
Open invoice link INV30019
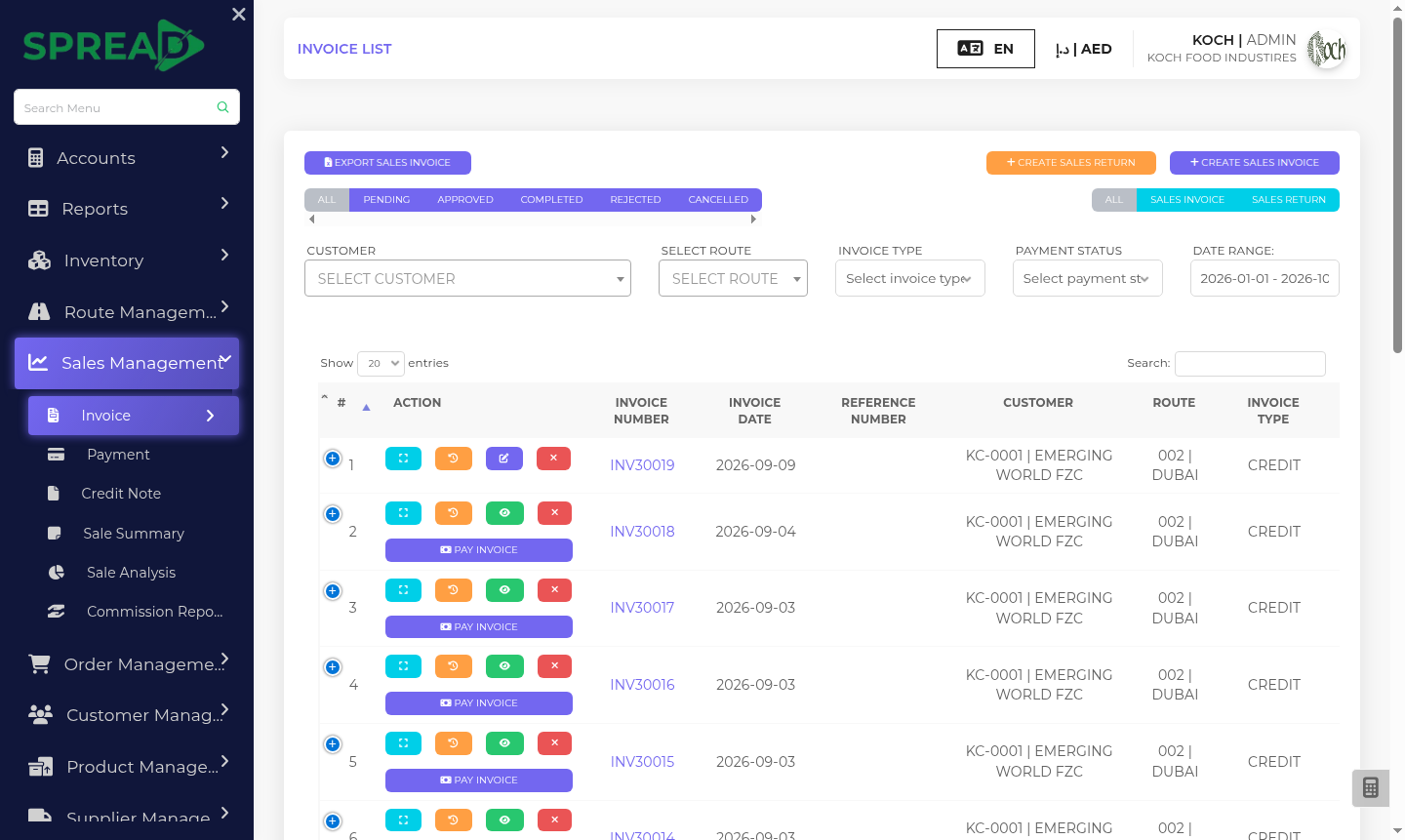[642, 465]
